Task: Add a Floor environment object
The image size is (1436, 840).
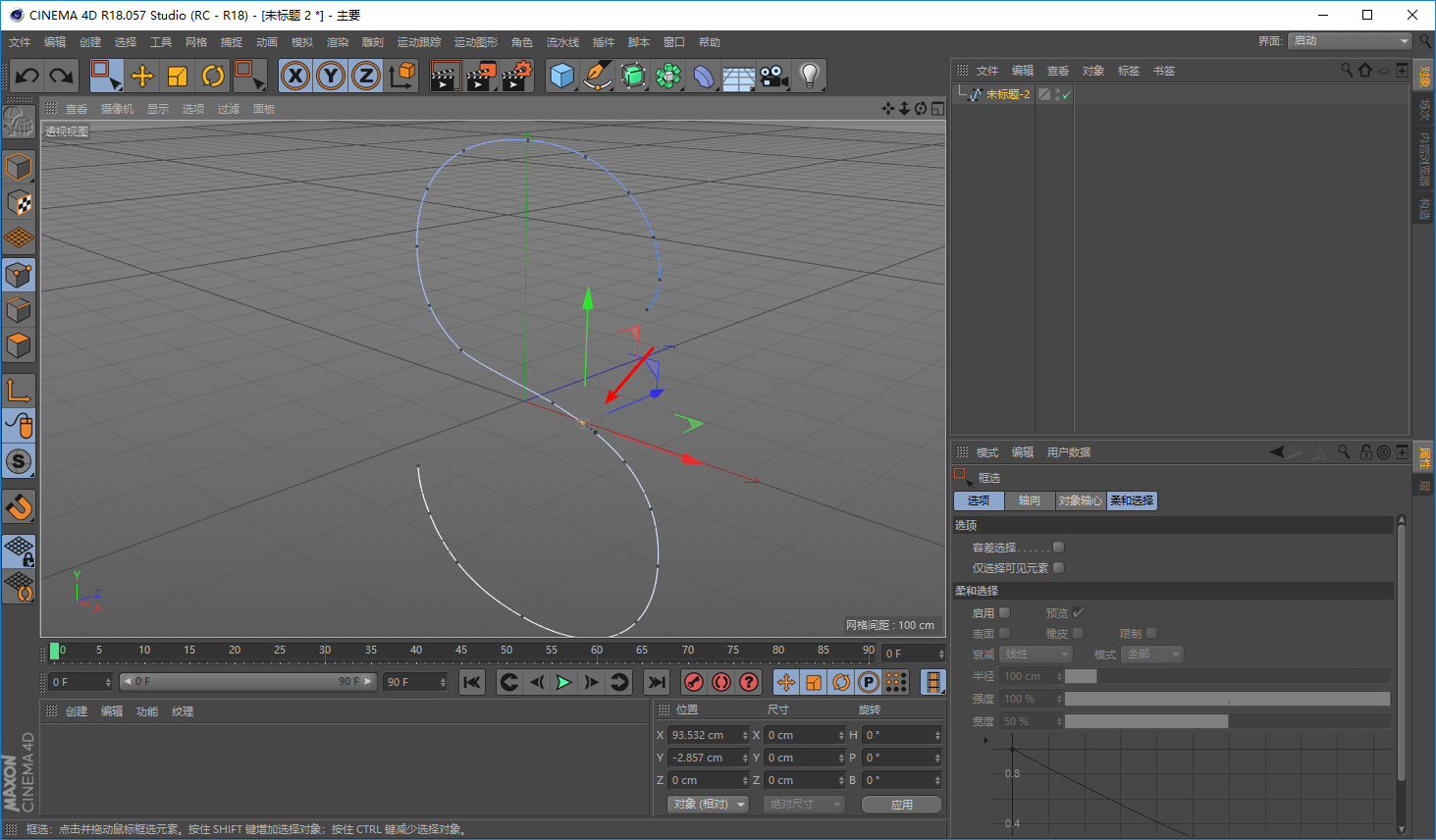Action: click(x=739, y=76)
